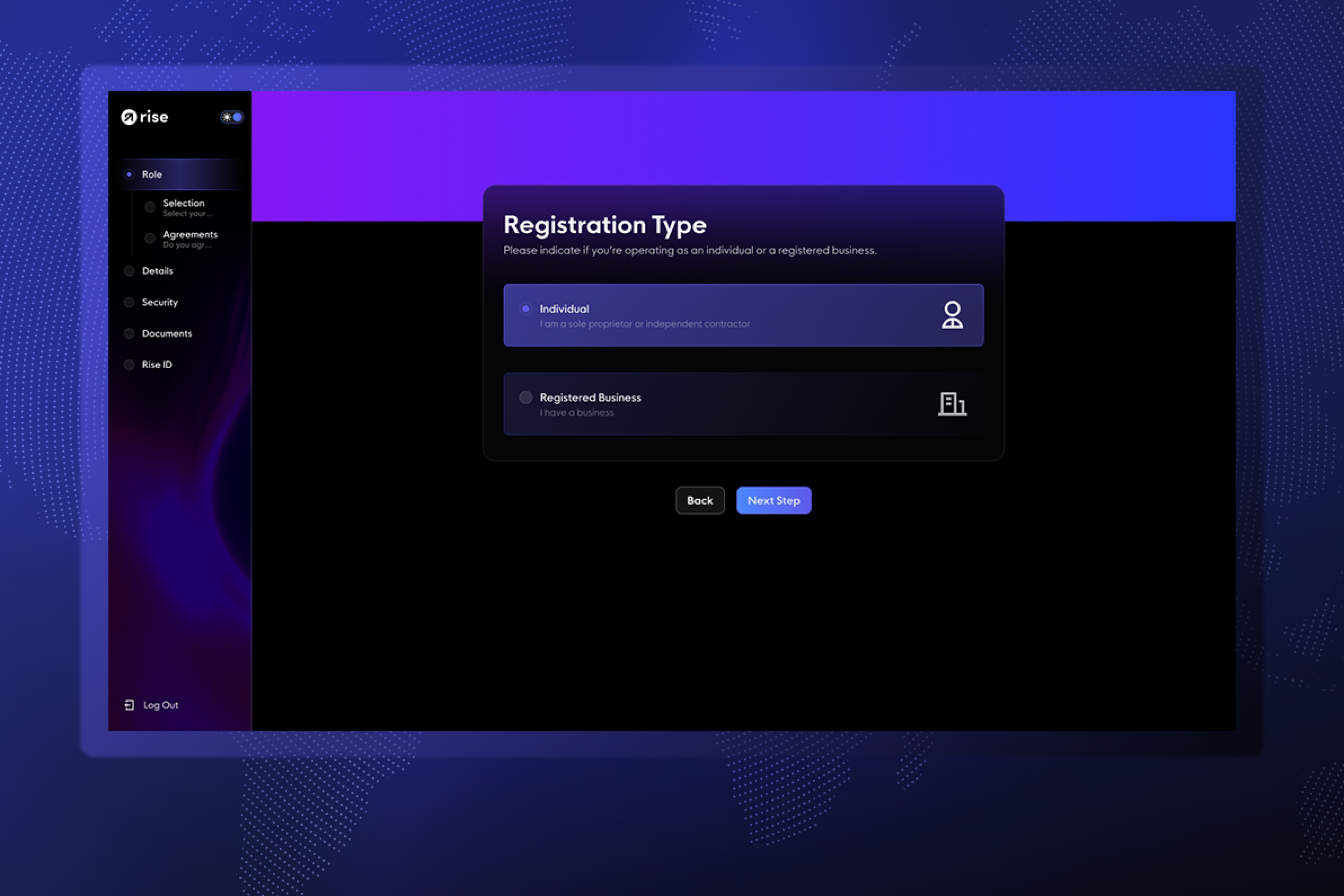Click the Next Step button
The height and width of the screenshot is (896, 1344).
(773, 501)
